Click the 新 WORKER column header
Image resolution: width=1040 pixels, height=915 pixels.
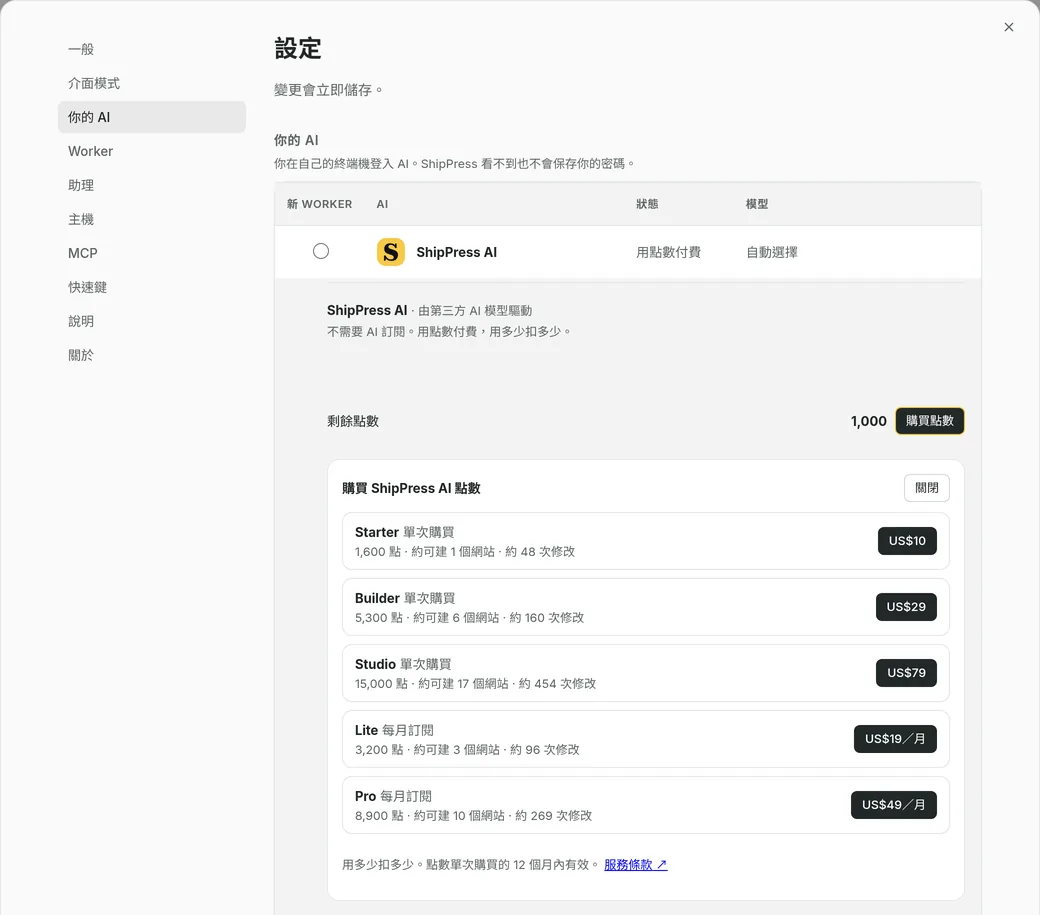[x=320, y=204]
